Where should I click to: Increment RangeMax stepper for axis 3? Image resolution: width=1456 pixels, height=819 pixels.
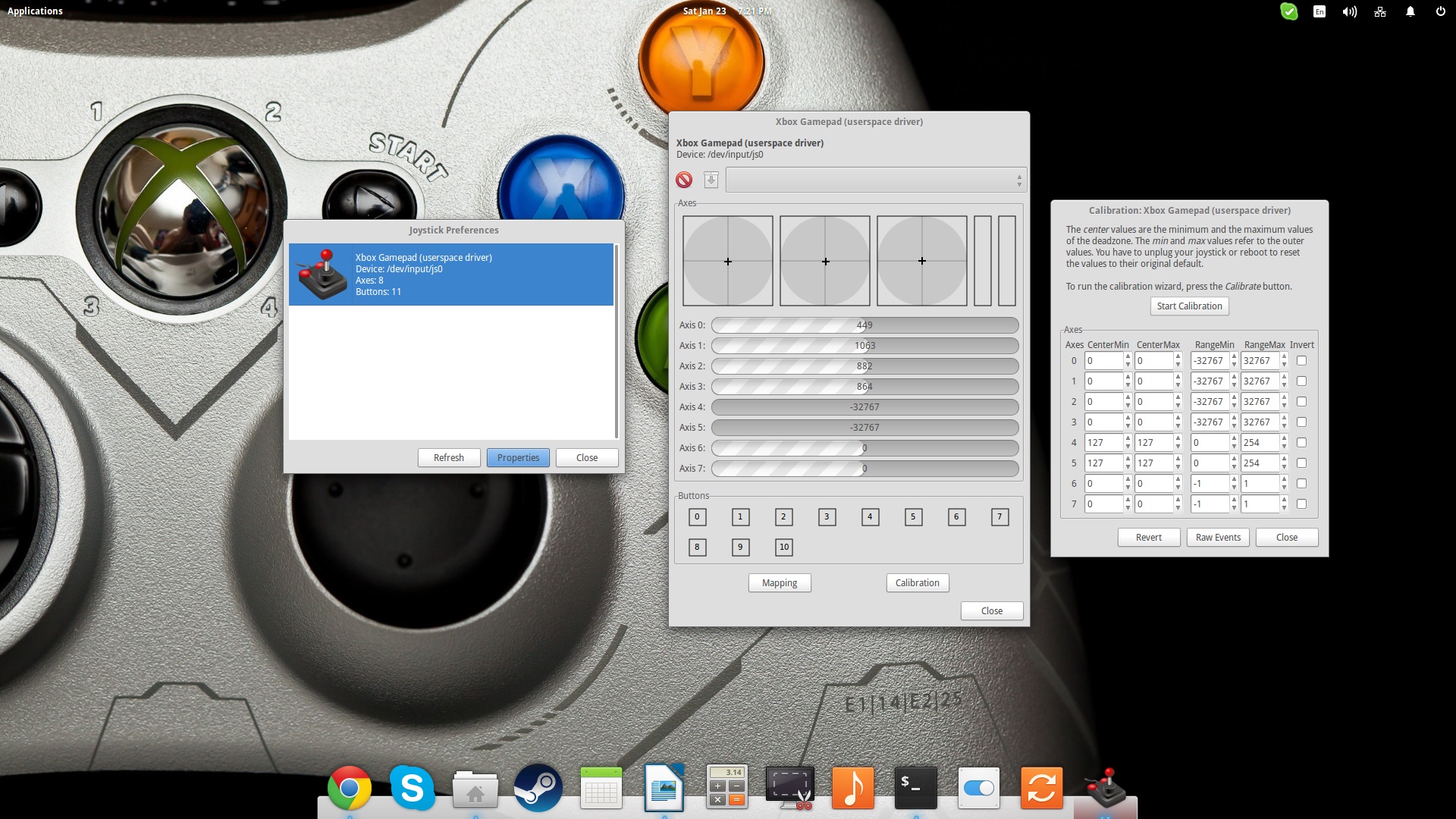pyautogui.click(x=1284, y=418)
